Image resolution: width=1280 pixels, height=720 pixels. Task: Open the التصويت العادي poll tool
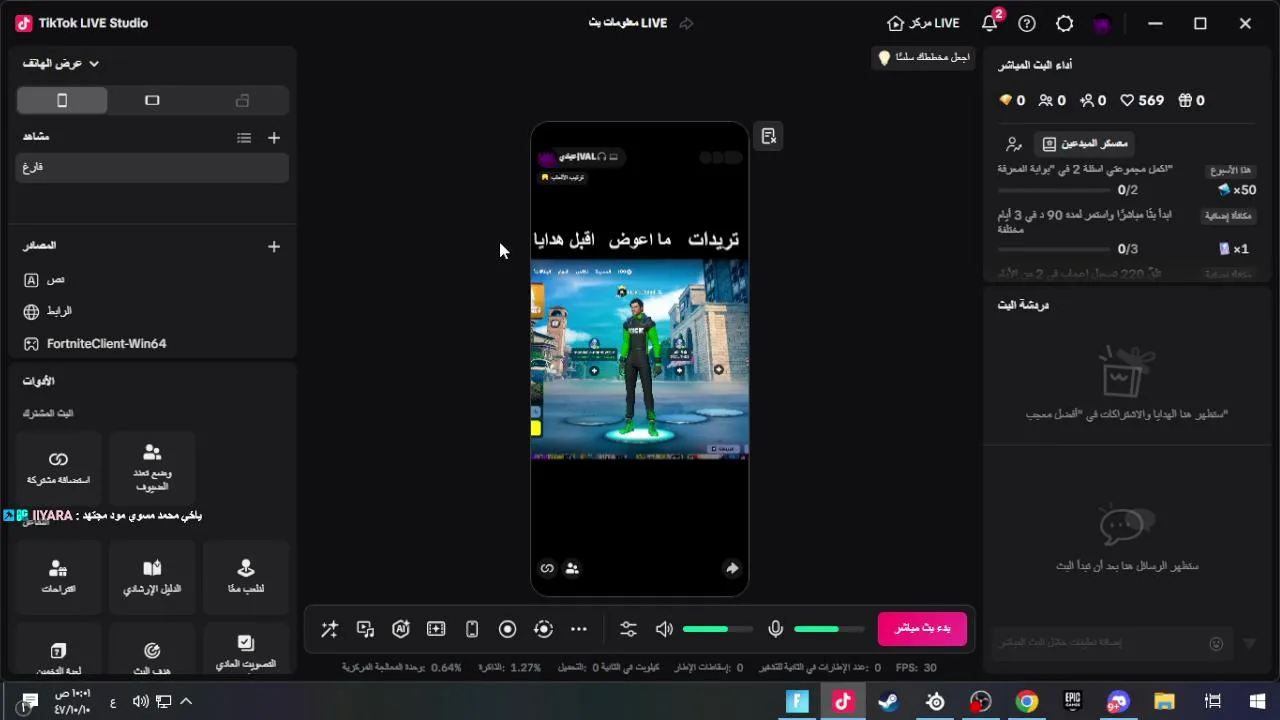pyautogui.click(x=246, y=651)
